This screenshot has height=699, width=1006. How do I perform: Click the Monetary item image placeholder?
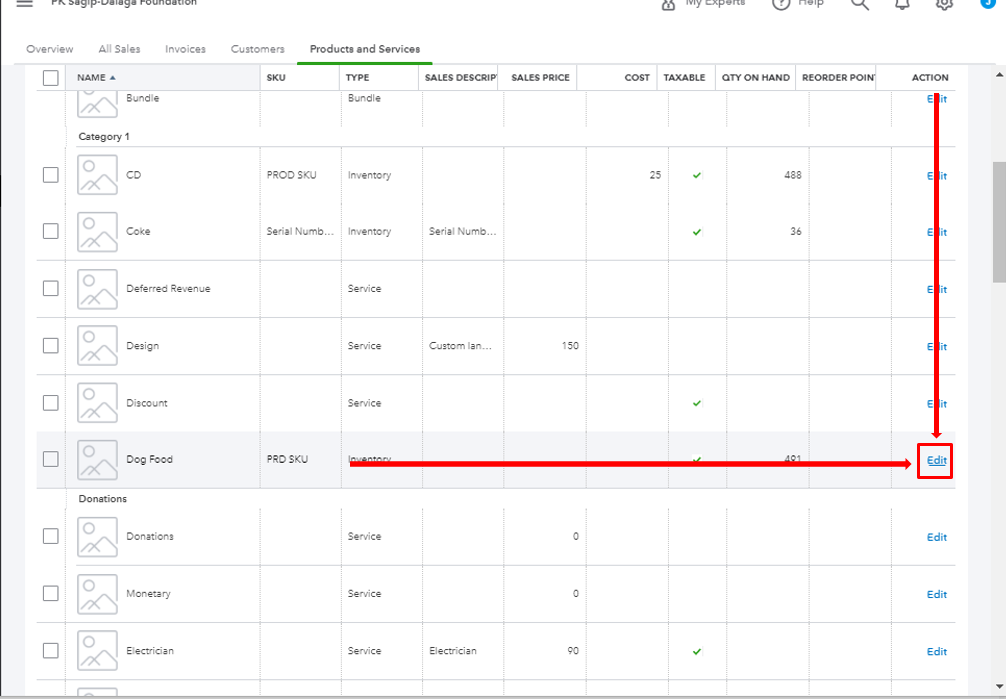98,594
